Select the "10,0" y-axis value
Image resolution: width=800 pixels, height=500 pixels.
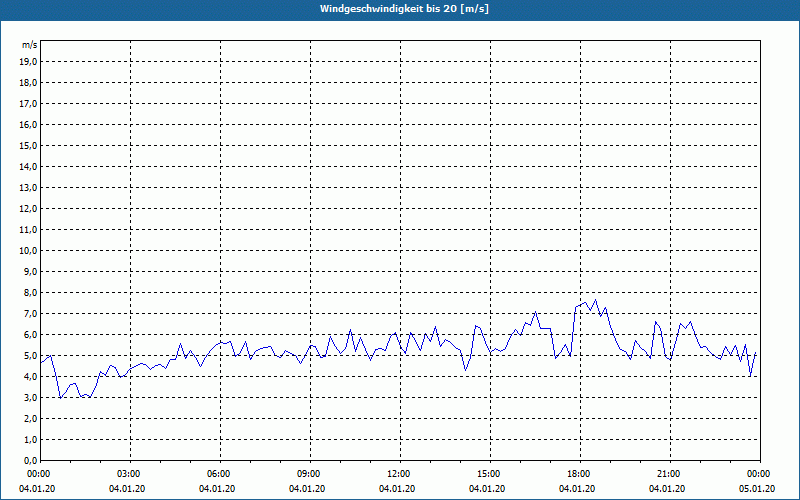coord(29,251)
